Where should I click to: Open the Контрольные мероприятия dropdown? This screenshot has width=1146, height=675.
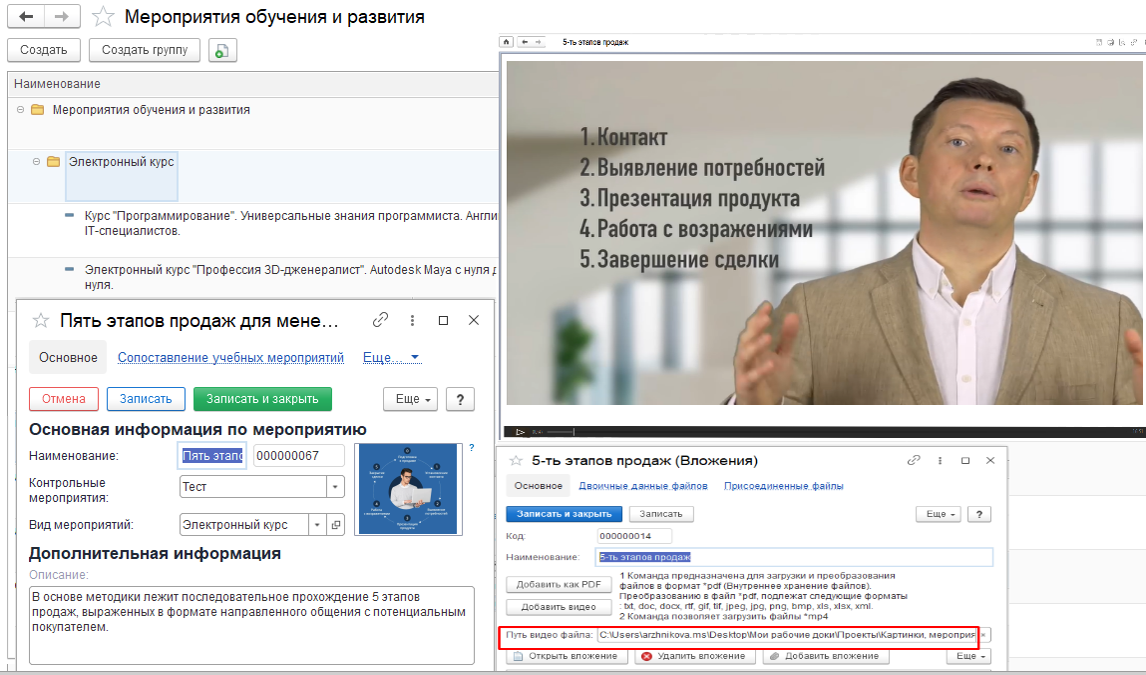[x=334, y=486]
